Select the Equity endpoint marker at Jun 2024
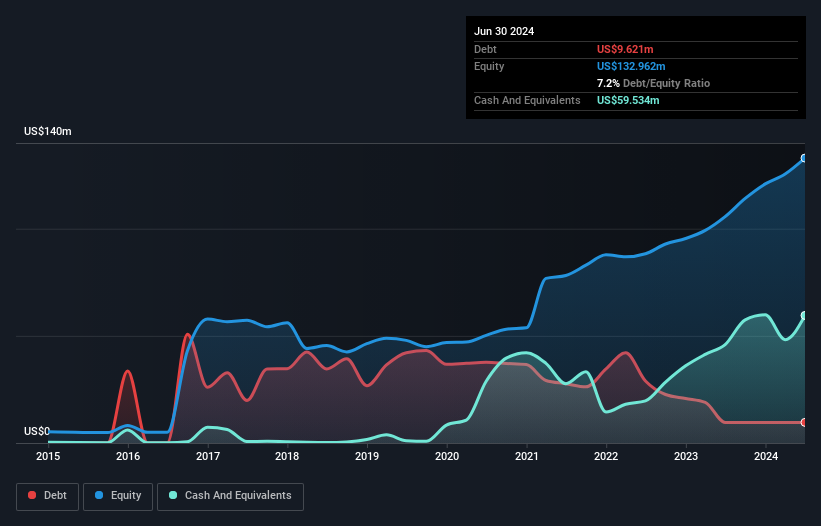 point(804,158)
